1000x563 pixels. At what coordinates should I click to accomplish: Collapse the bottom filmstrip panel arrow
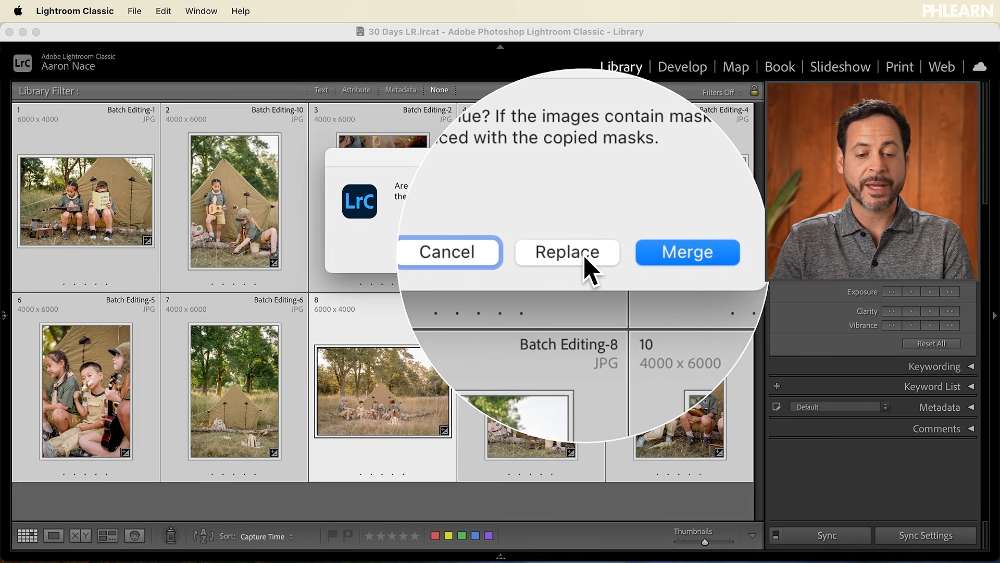[x=500, y=557]
